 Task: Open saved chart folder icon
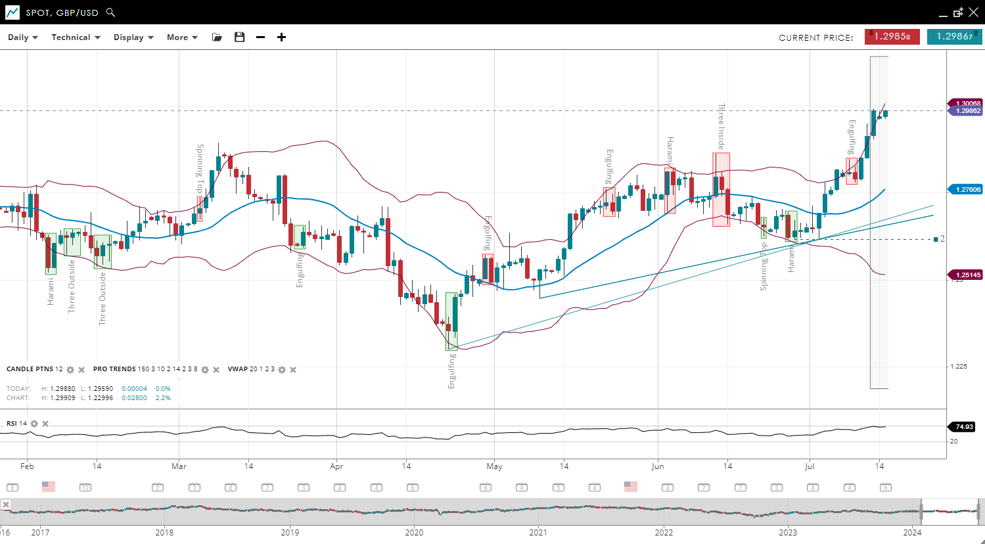[217, 37]
